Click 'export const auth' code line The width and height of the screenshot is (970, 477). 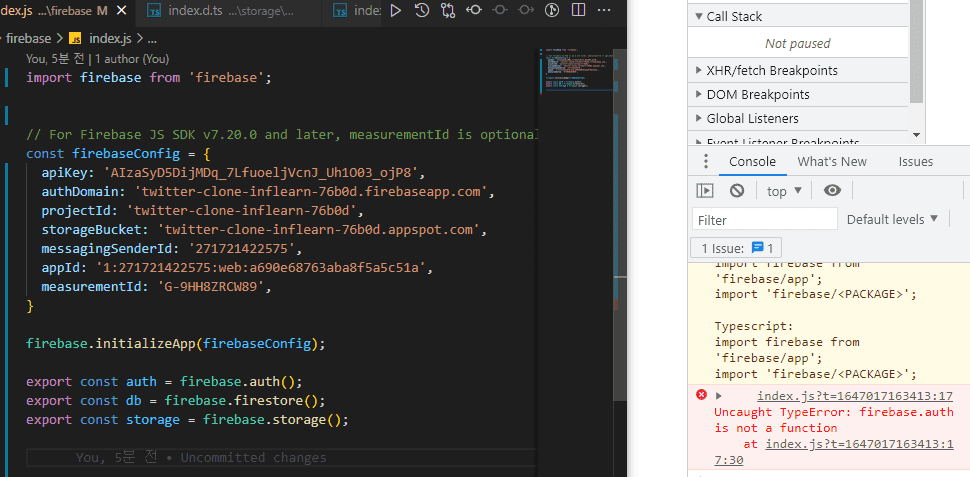[164, 382]
